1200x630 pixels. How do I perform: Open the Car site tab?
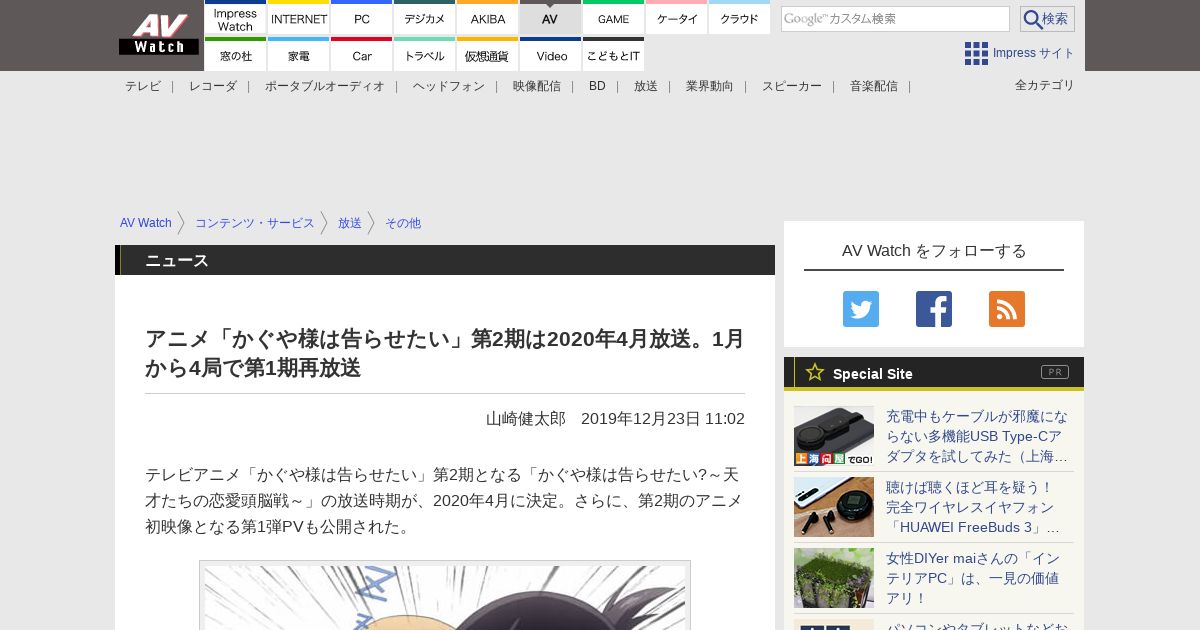362,55
